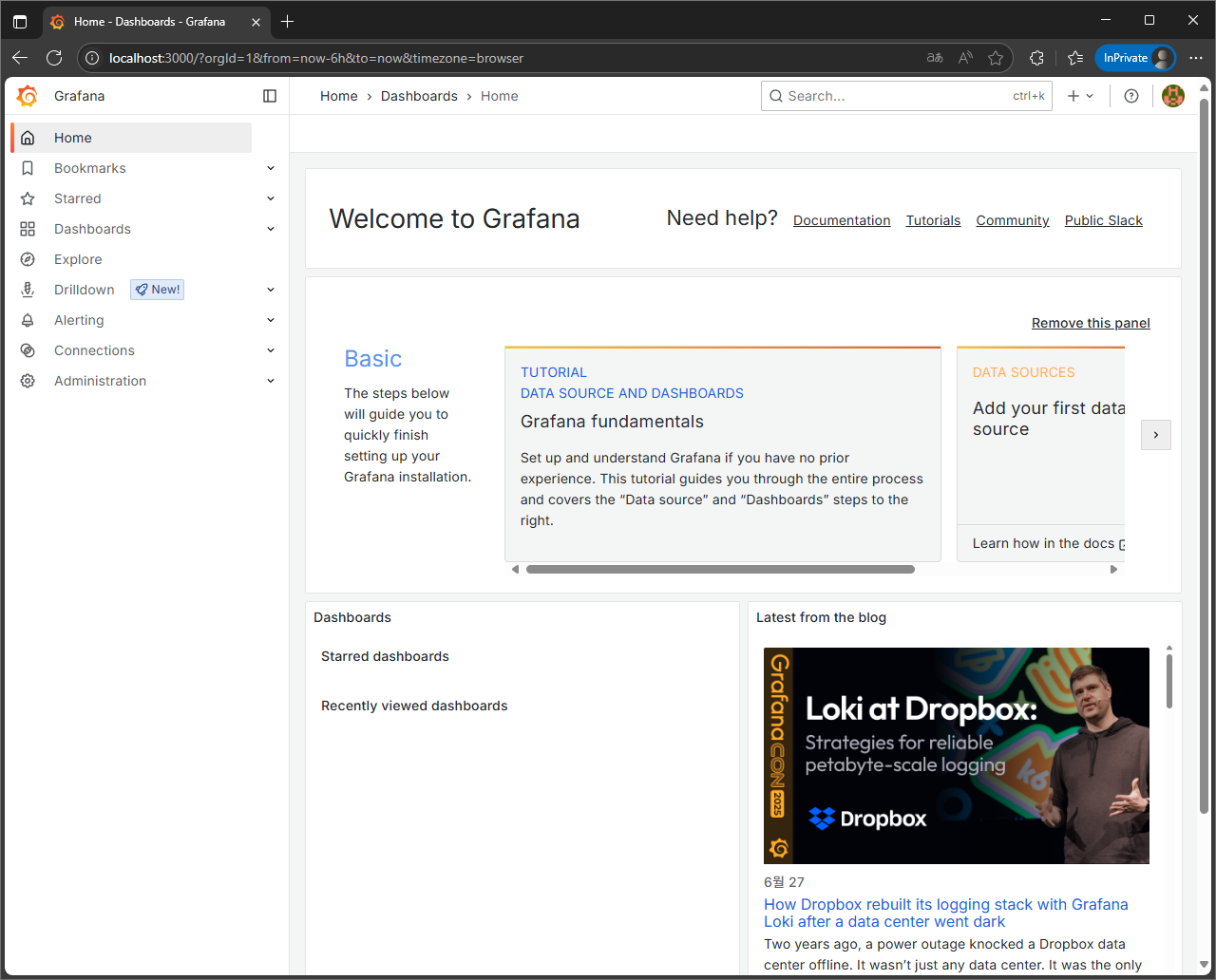The height and width of the screenshot is (980, 1216).
Task: Open the Read aloud icon in address bar
Action: pos(965,58)
